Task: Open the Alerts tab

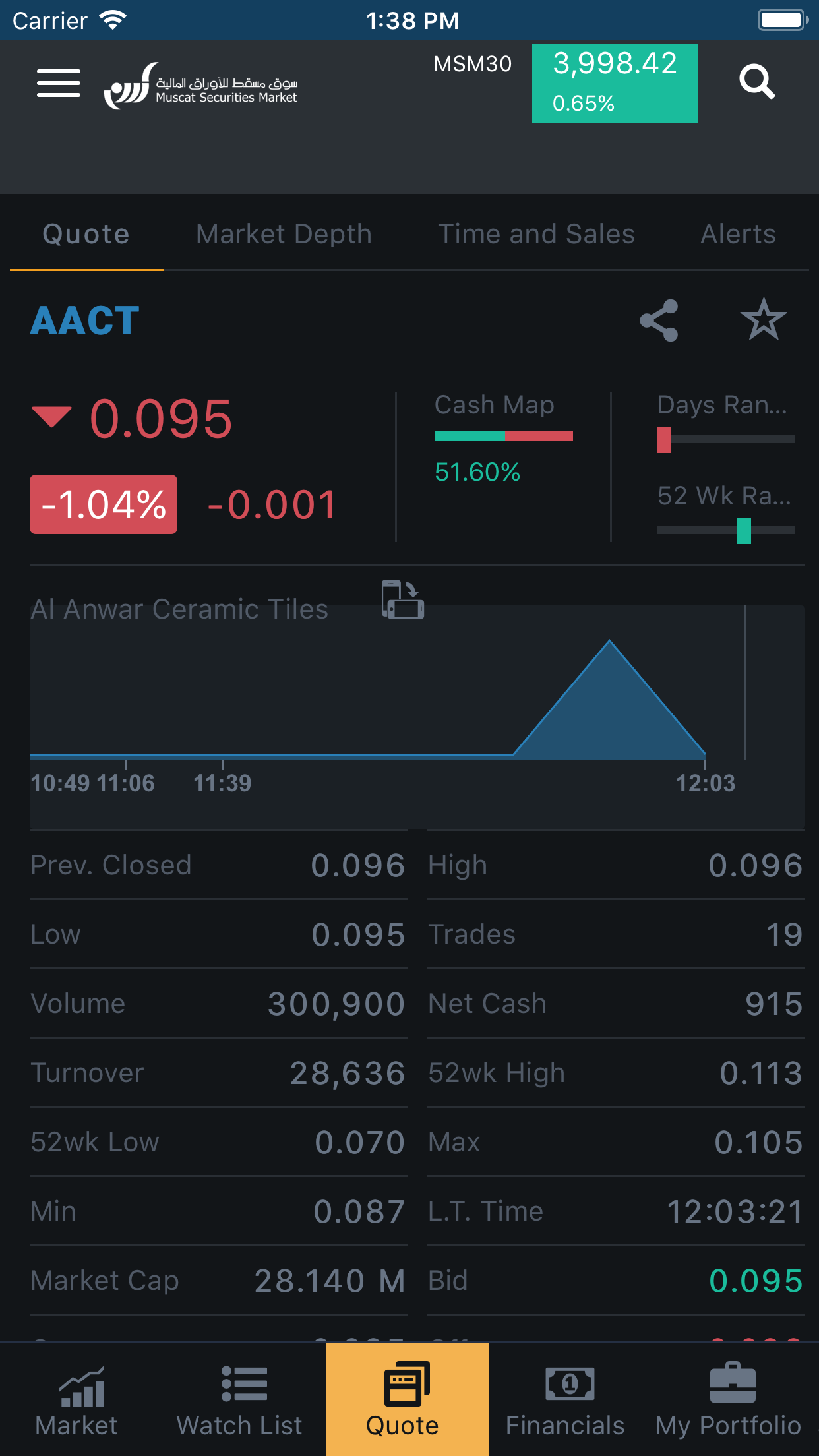Action: click(738, 234)
